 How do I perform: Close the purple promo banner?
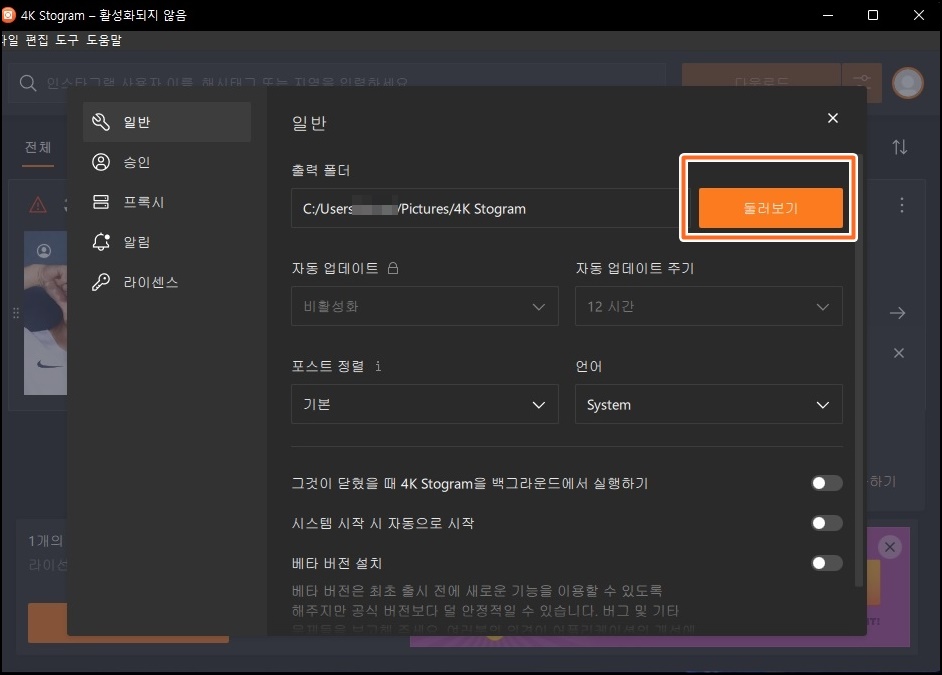890,547
